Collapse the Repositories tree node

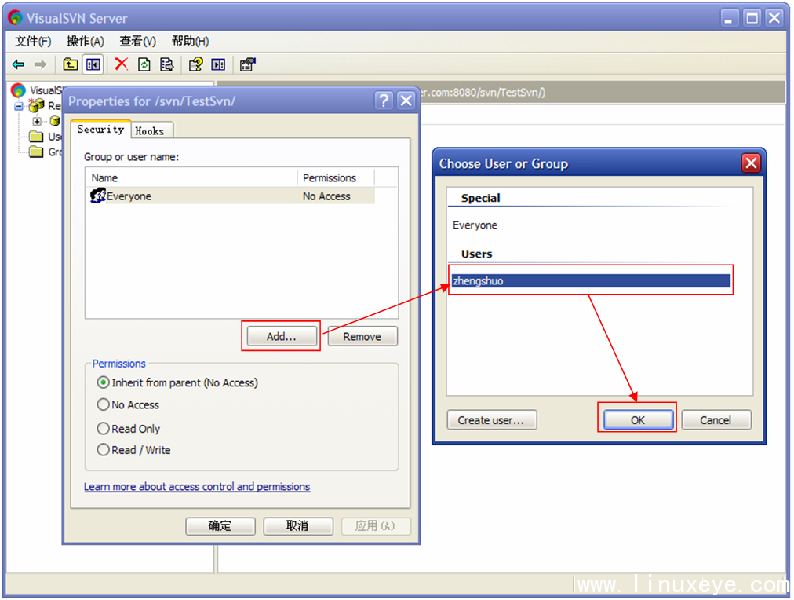tap(19, 106)
